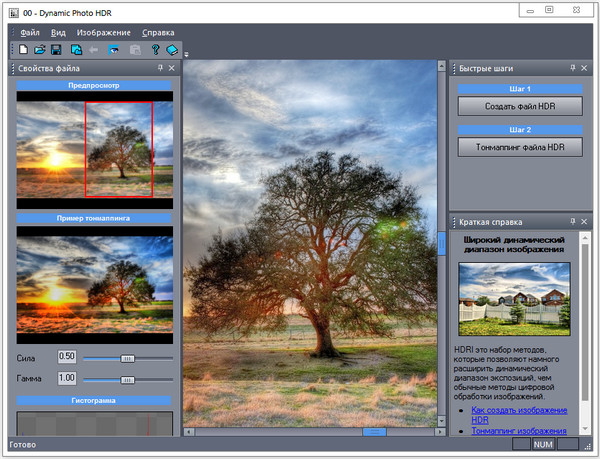The image size is (600, 459).
Task: Click the Open folder toolbar icon
Action: (40, 49)
